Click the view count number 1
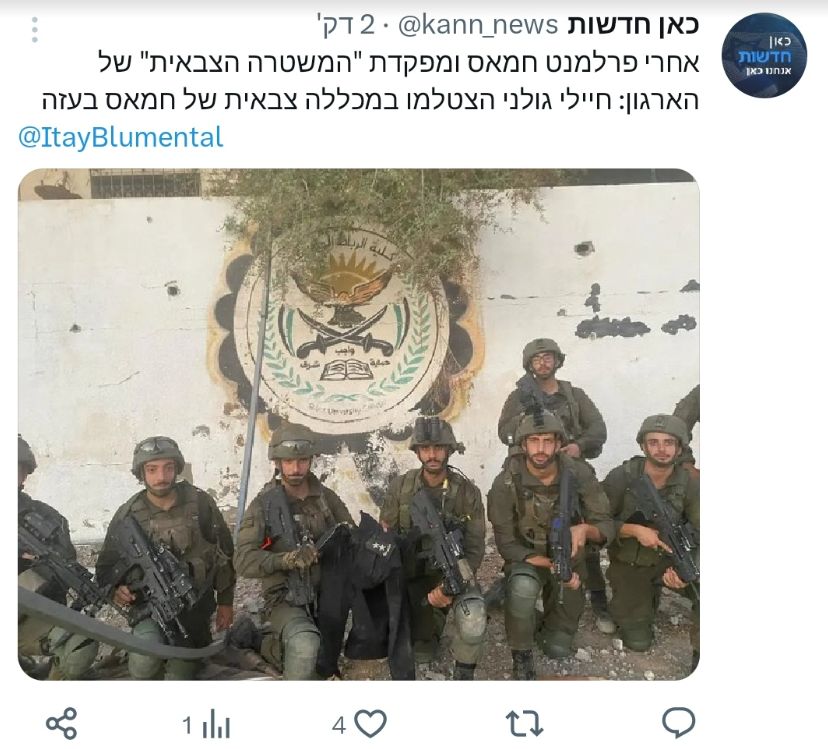The width and height of the screenshot is (828, 749). 187,725
